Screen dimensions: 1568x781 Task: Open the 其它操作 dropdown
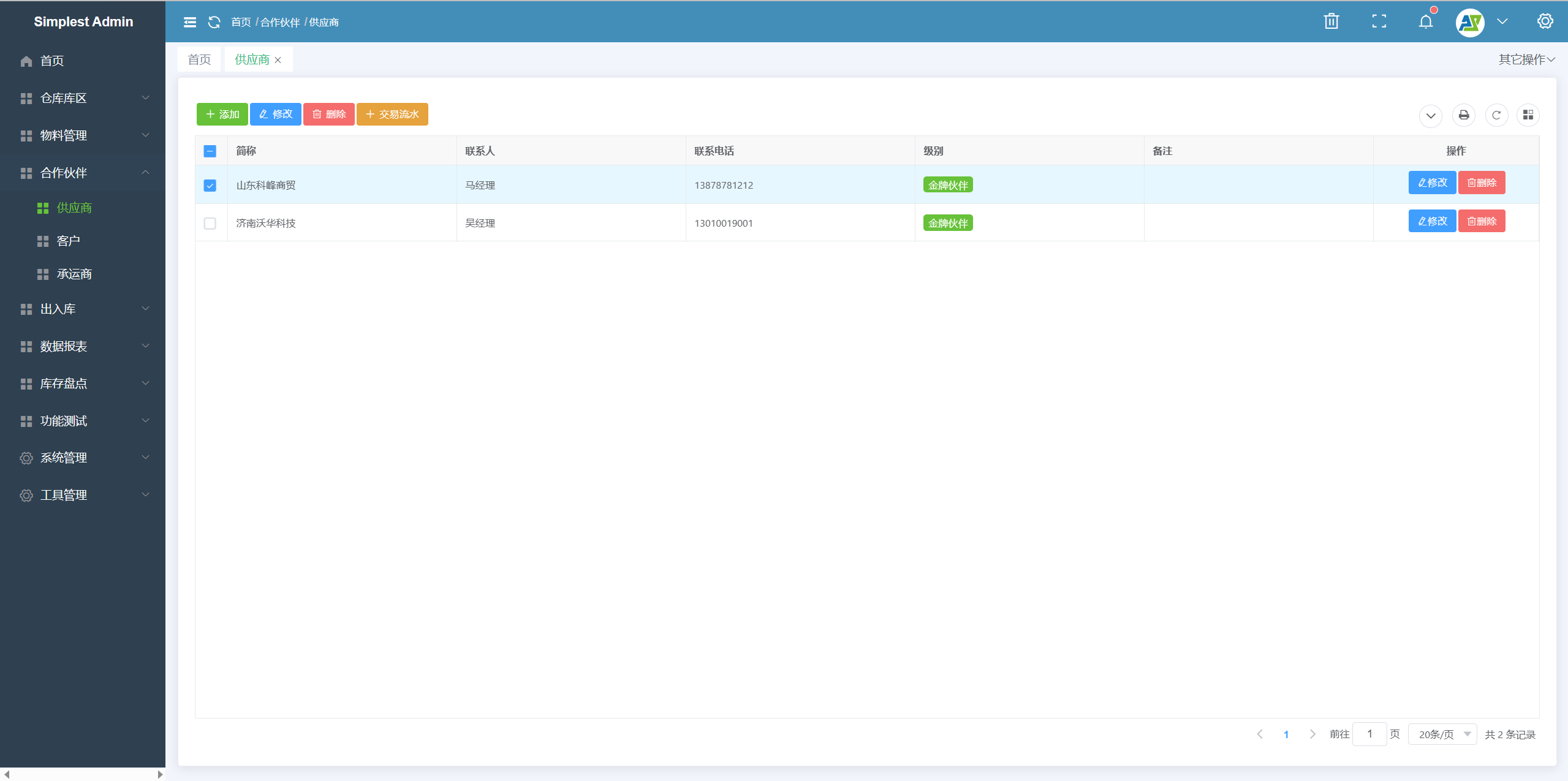click(1526, 59)
